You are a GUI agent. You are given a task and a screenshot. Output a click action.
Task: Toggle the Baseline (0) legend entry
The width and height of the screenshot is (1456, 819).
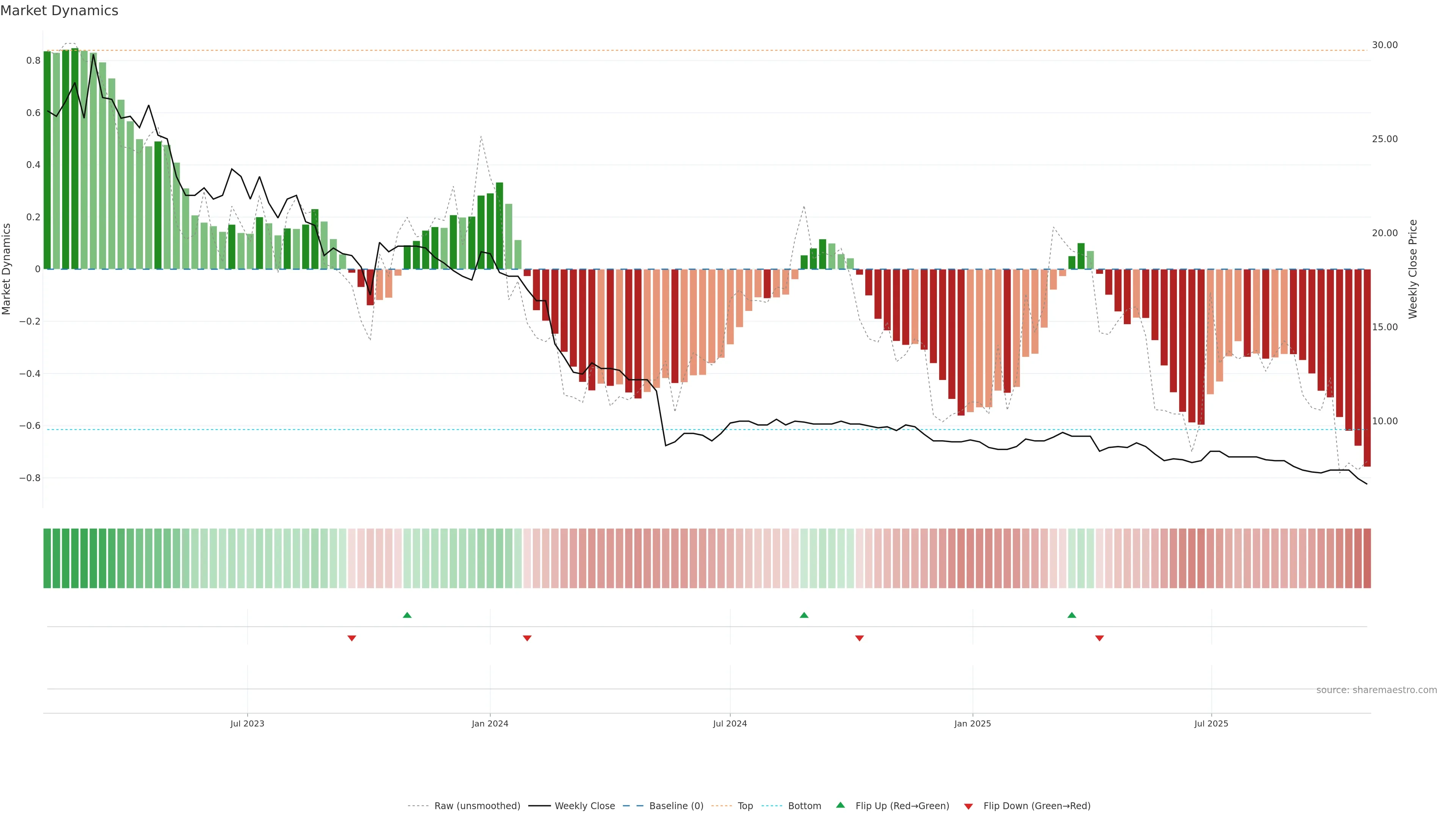point(676,806)
